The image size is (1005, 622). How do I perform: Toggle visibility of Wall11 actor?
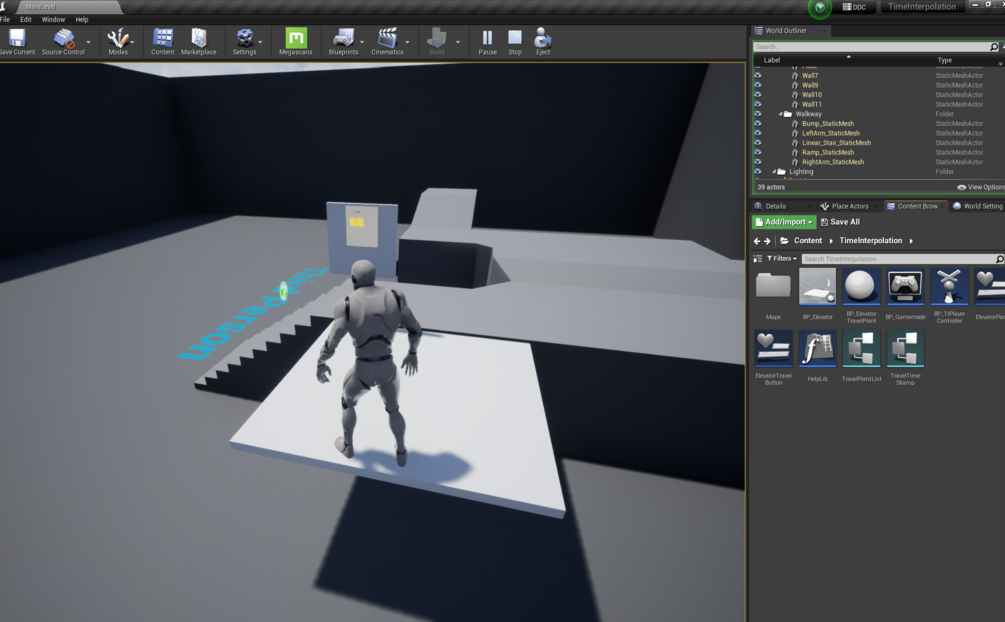(758, 104)
